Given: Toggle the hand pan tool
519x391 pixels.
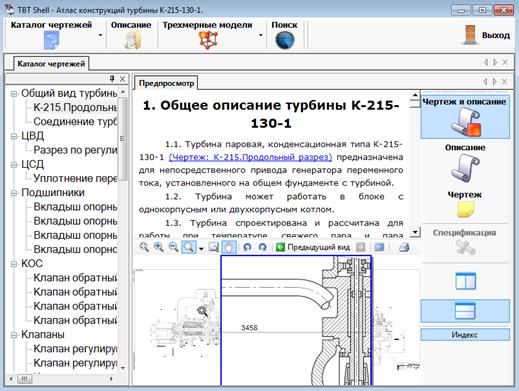Looking at the screenshot, I should 229,247.
